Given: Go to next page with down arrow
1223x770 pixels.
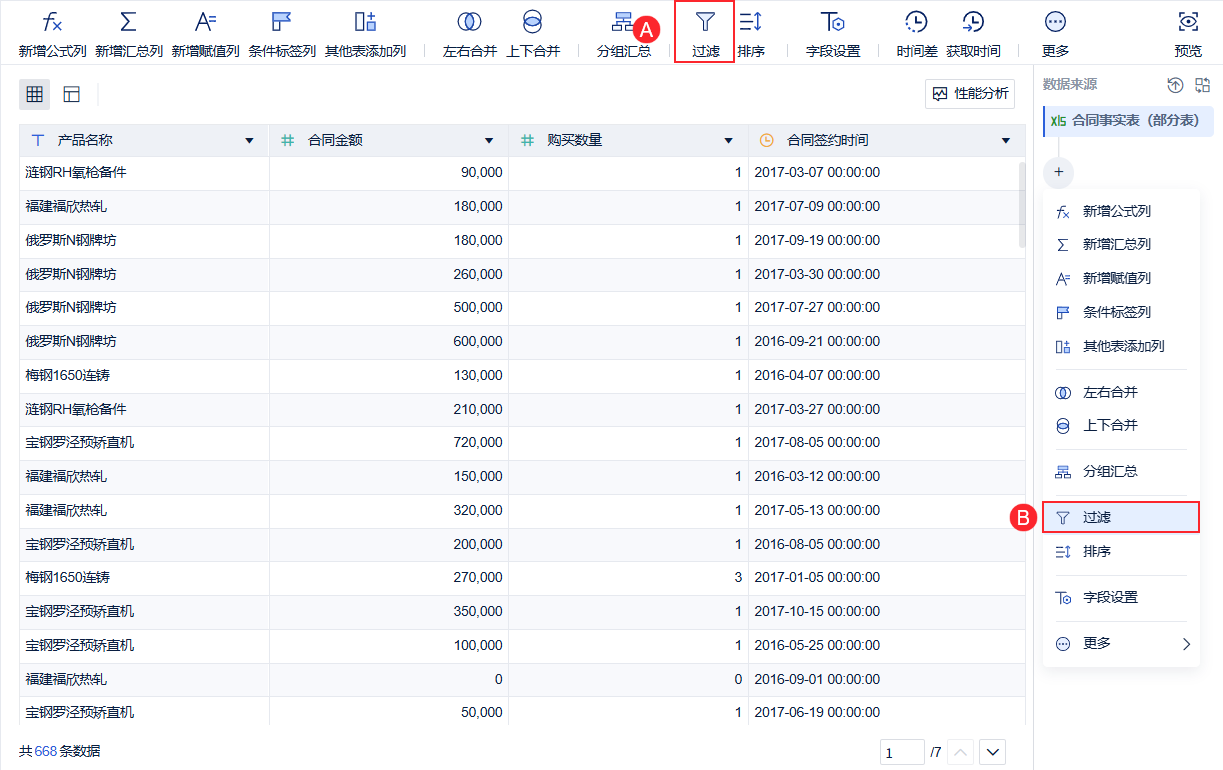Looking at the screenshot, I should tap(992, 752).
